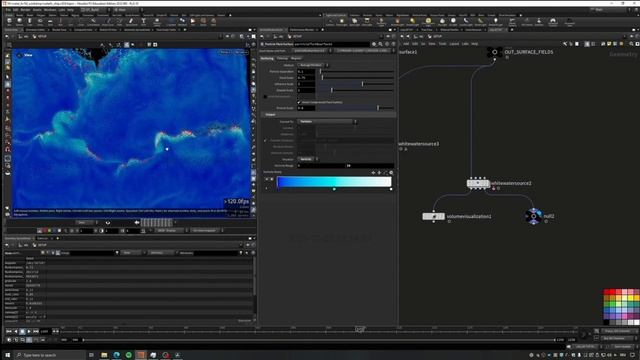640x360 pixels.
Task: Toggle Union Compressed Fluid Surface checkbox
Action: [x=299, y=102]
